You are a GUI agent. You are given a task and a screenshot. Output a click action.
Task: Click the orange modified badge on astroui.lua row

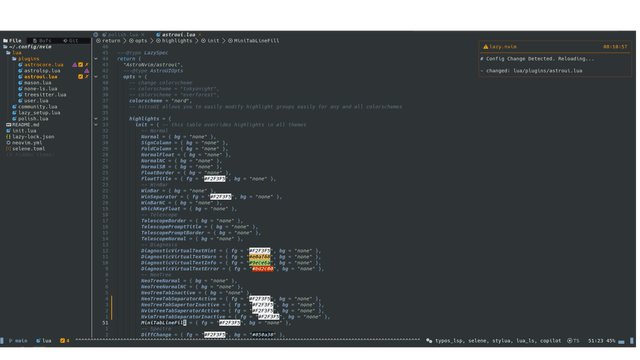click(80, 77)
